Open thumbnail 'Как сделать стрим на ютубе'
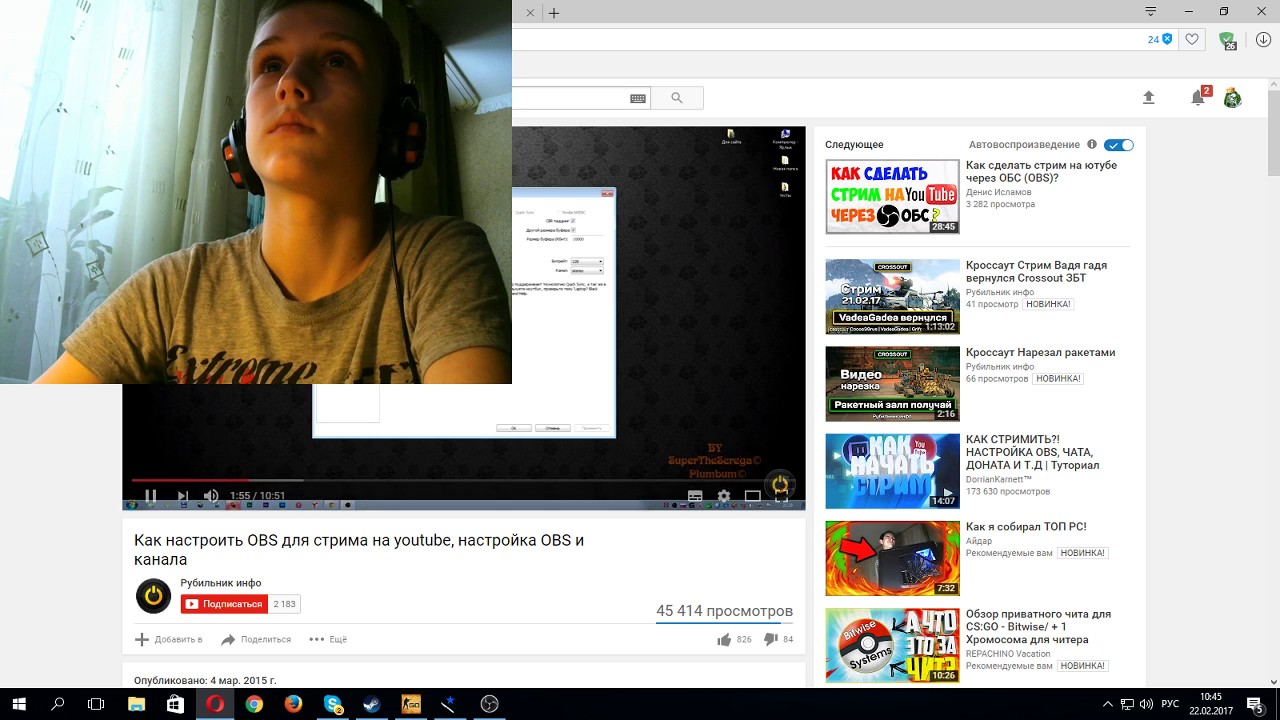Viewport: 1280px width, 720px height. 892,197
